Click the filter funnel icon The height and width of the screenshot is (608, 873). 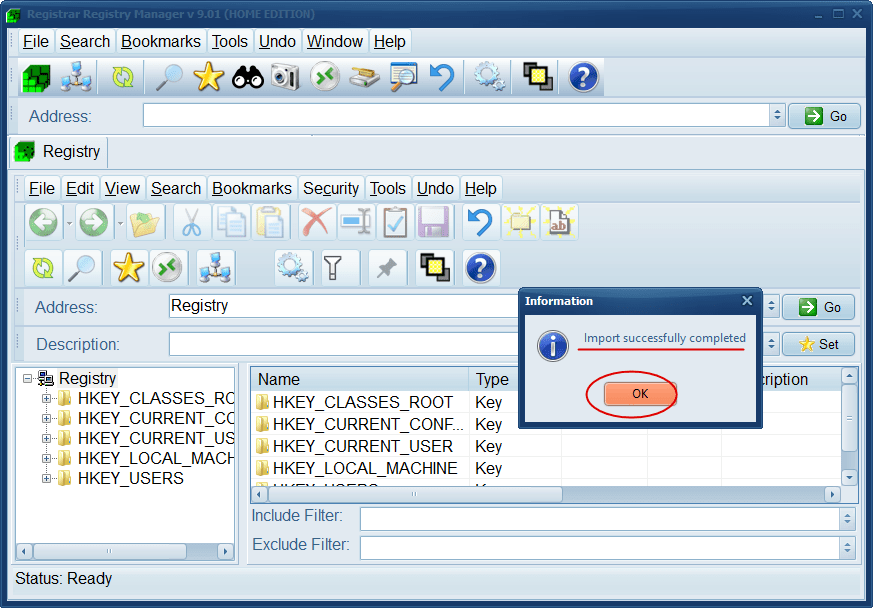tap(332, 267)
